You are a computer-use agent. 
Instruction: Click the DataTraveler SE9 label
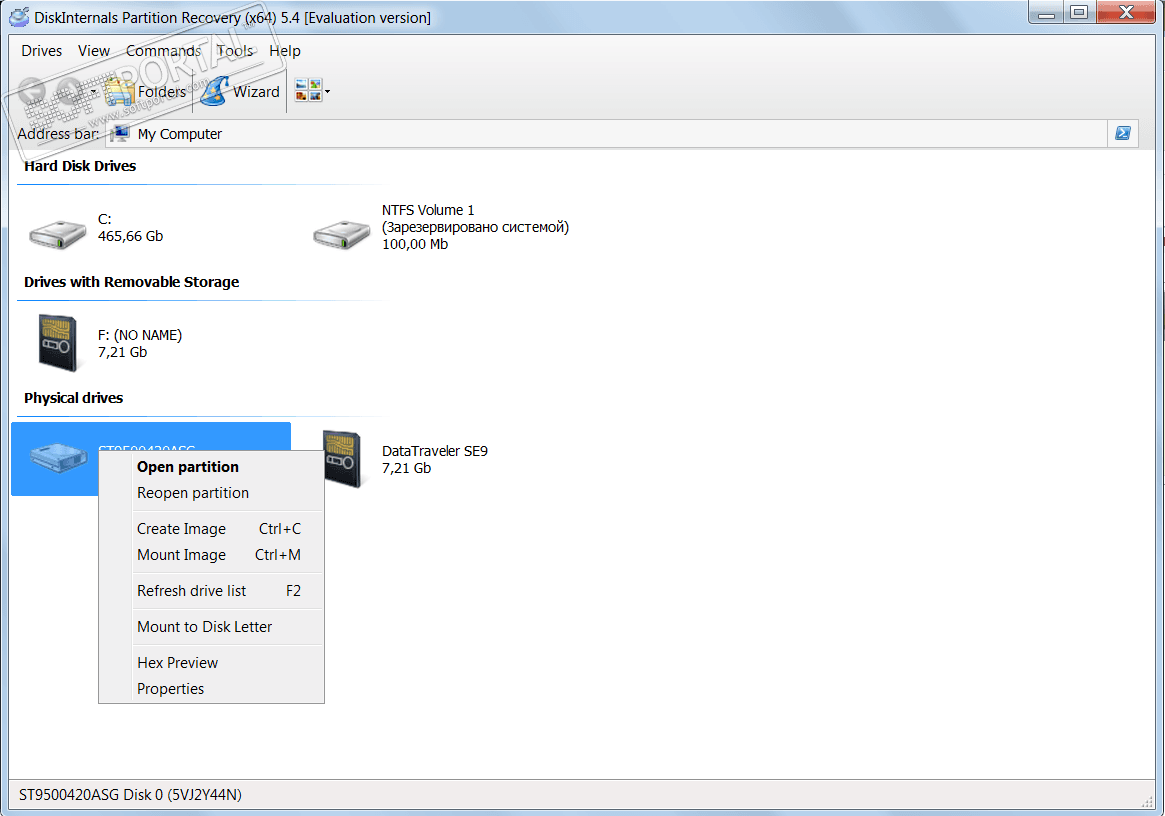tap(435, 451)
